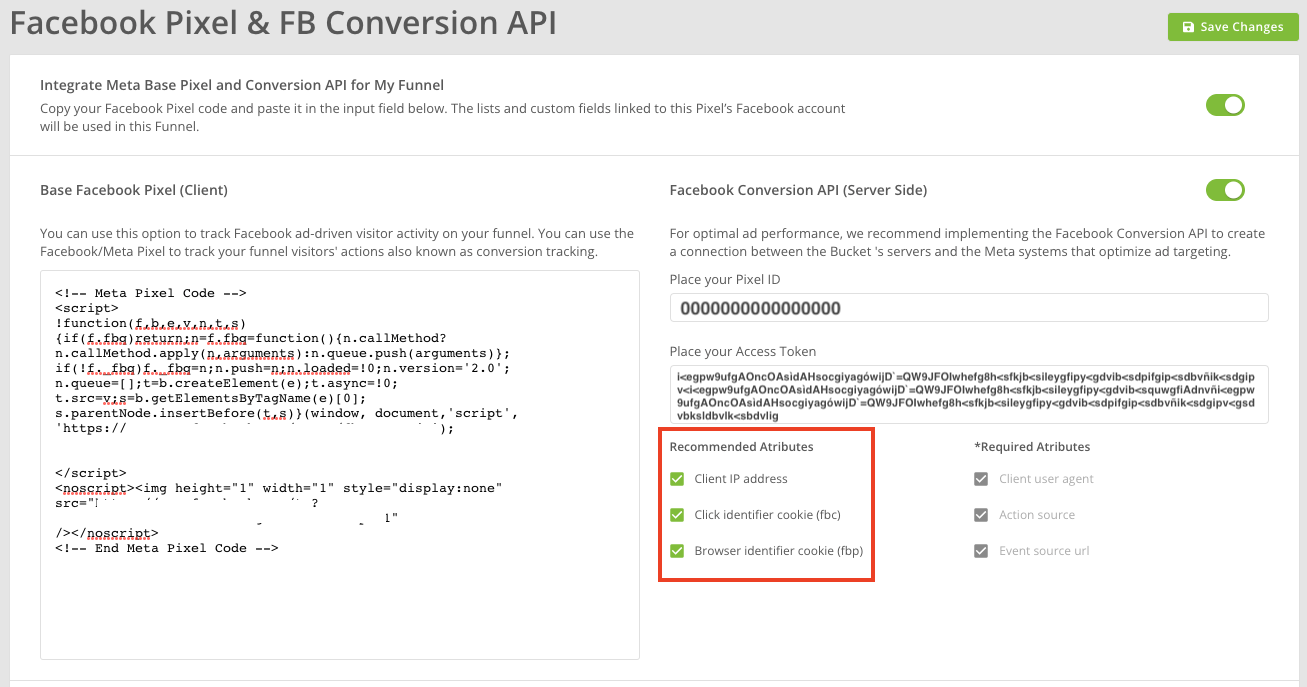Screen dimensions: 1307x687
Task: Toggle Integrate Meta Base Pixel switch
Action: [1225, 105]
